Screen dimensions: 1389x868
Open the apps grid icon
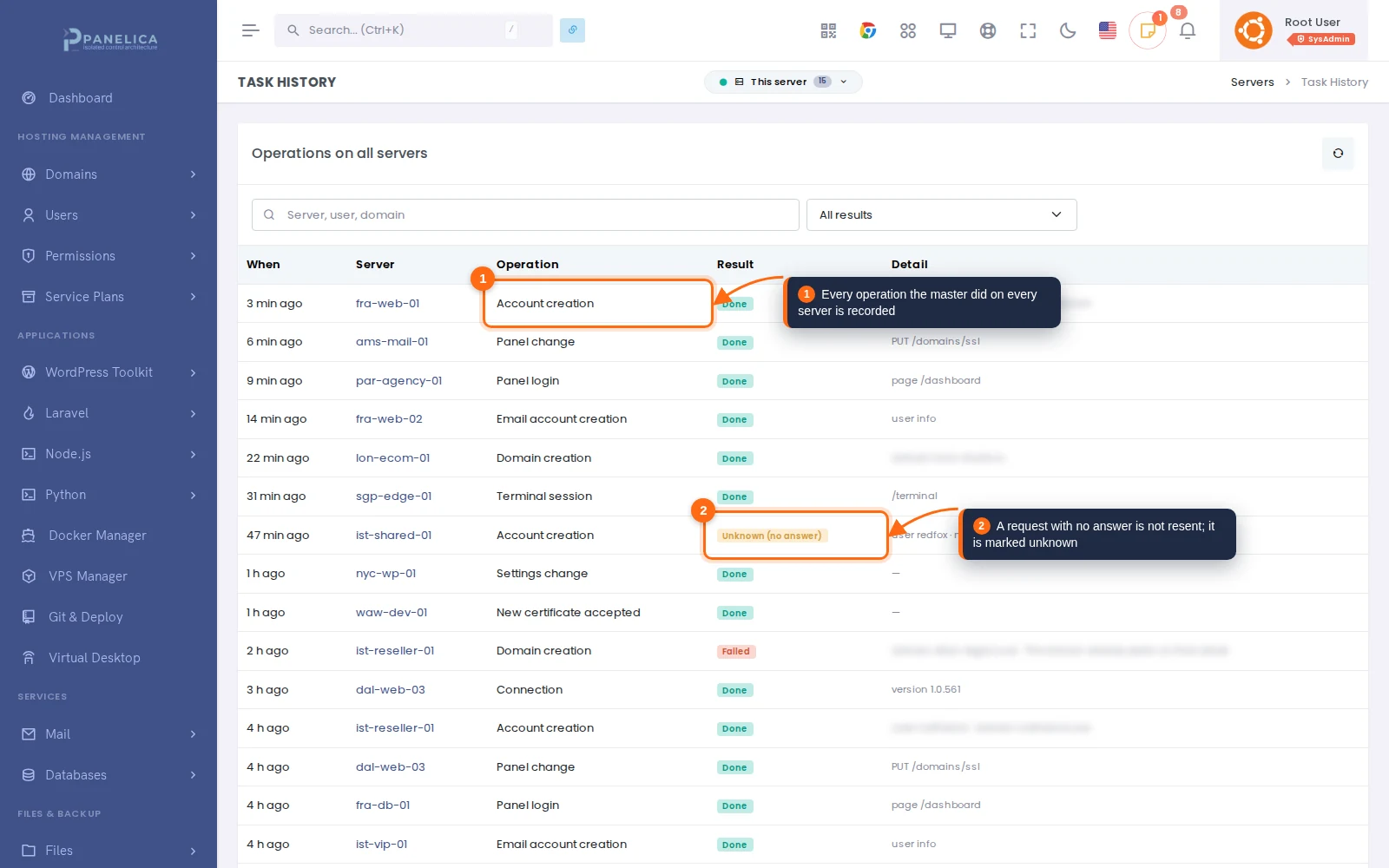point(908,31)
